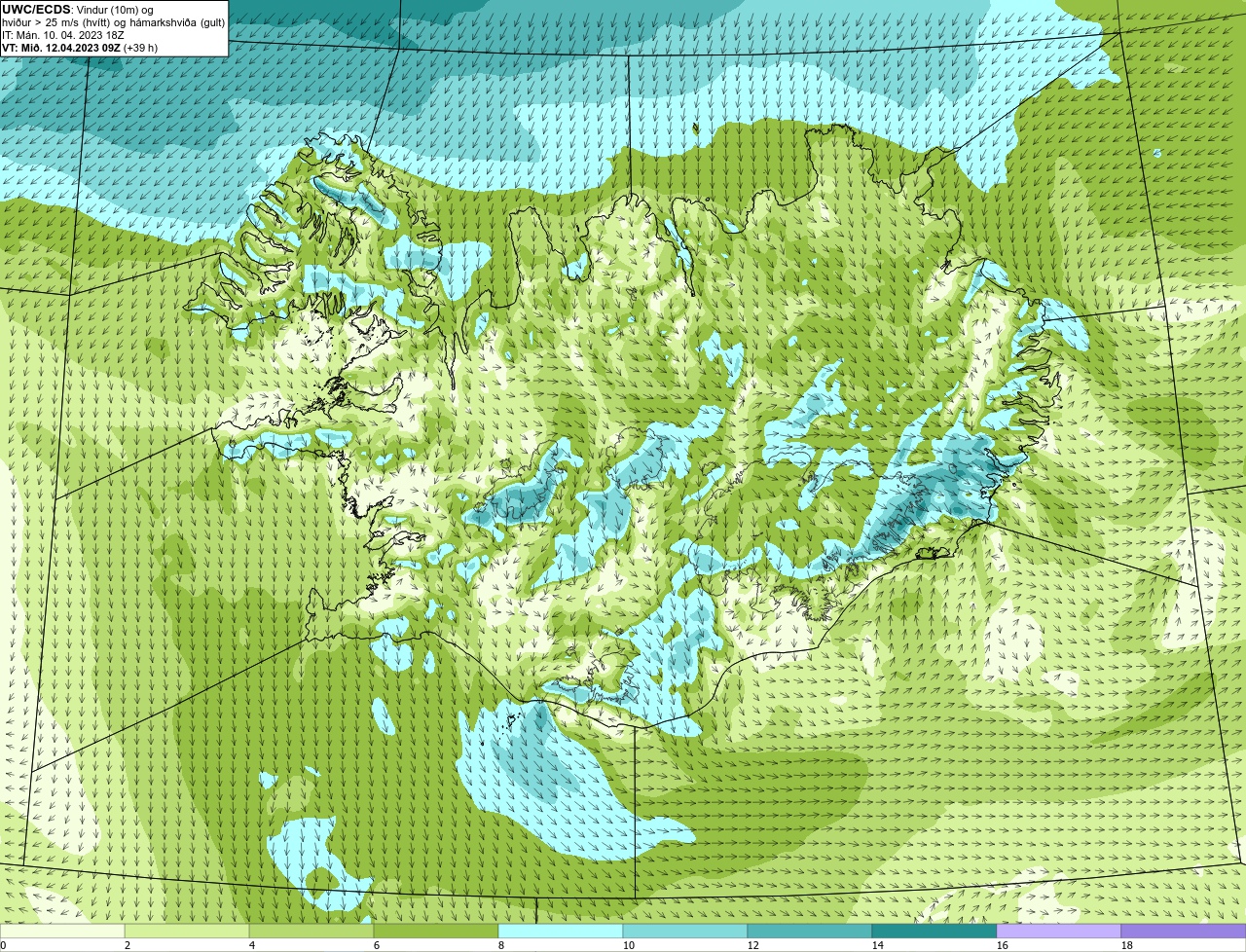Click the legend scale label '2'
Screen dimensions: 1246x952
point(128,945)
